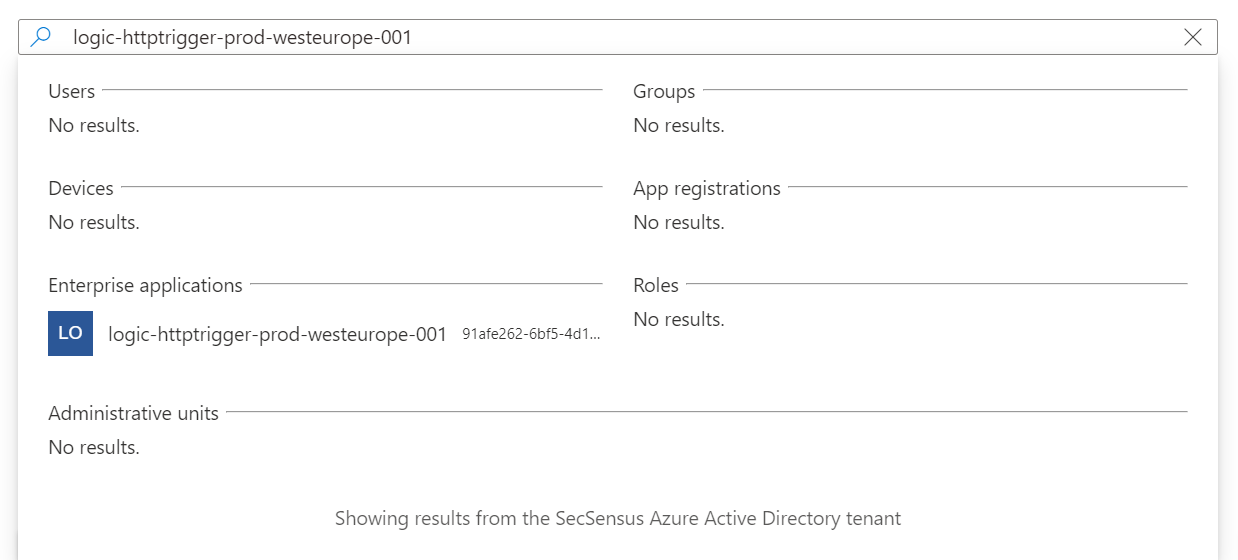Select the Groups section heading
1238x560 pixels.
tap(664, 91)
